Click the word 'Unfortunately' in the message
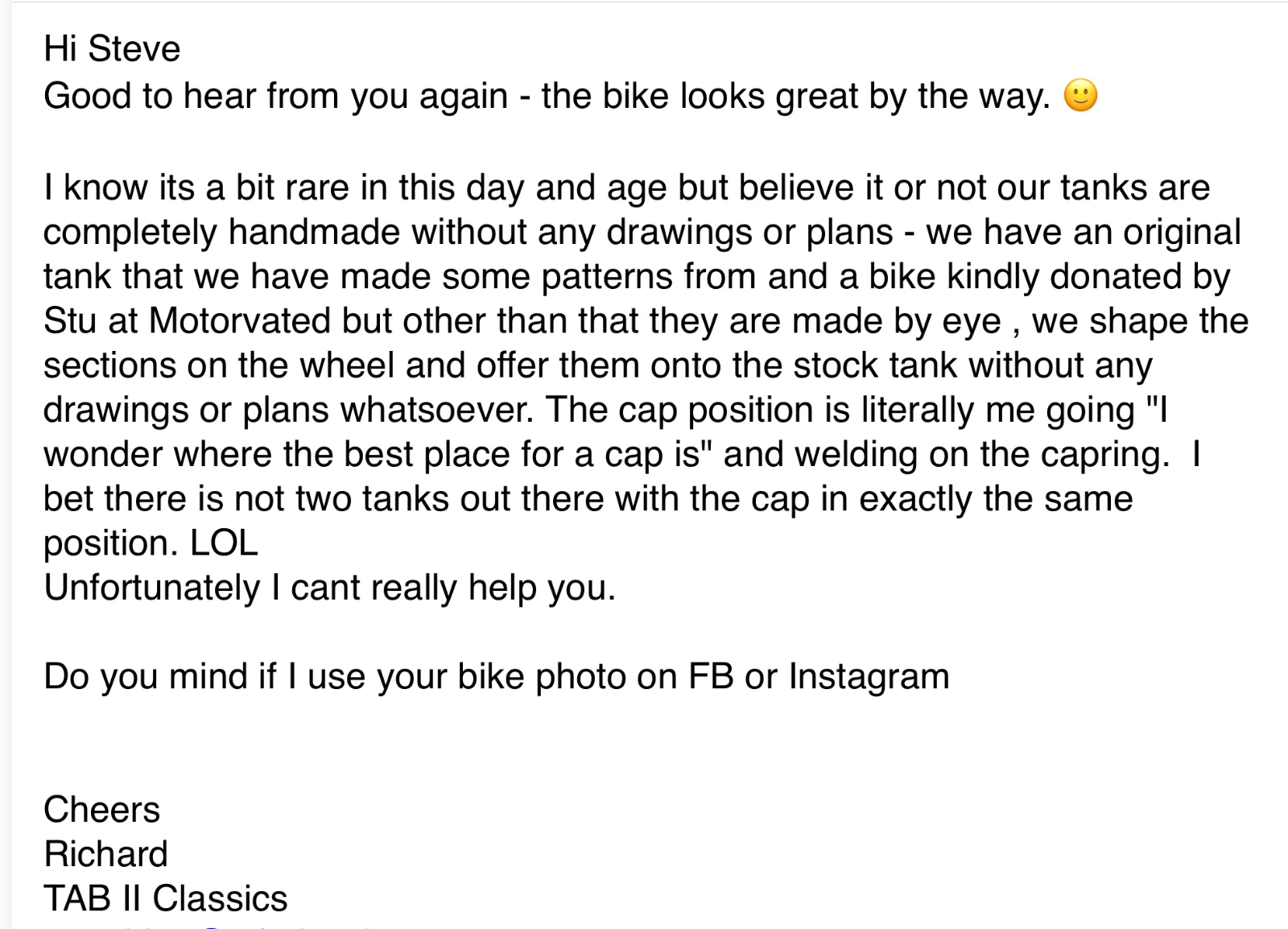1288x929 pixels. coord(151,588)
